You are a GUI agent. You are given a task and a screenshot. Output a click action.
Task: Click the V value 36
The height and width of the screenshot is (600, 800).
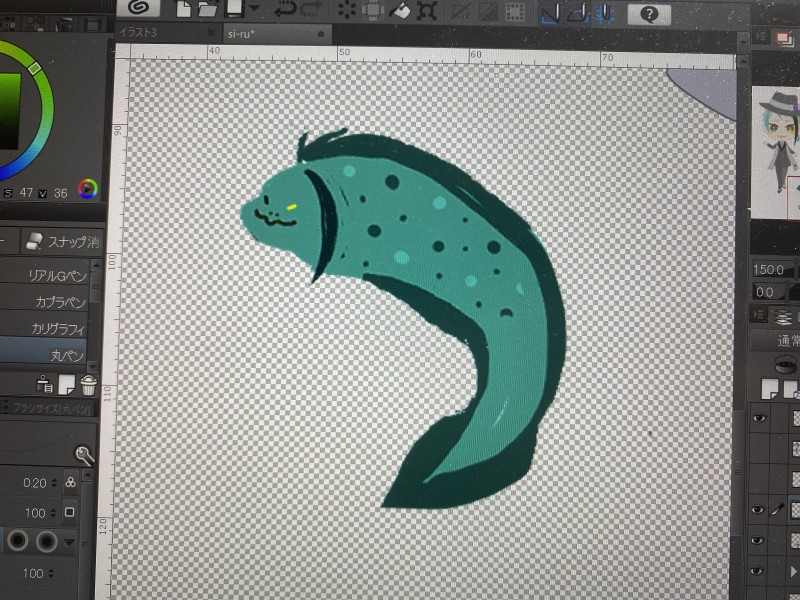(60, 193)
